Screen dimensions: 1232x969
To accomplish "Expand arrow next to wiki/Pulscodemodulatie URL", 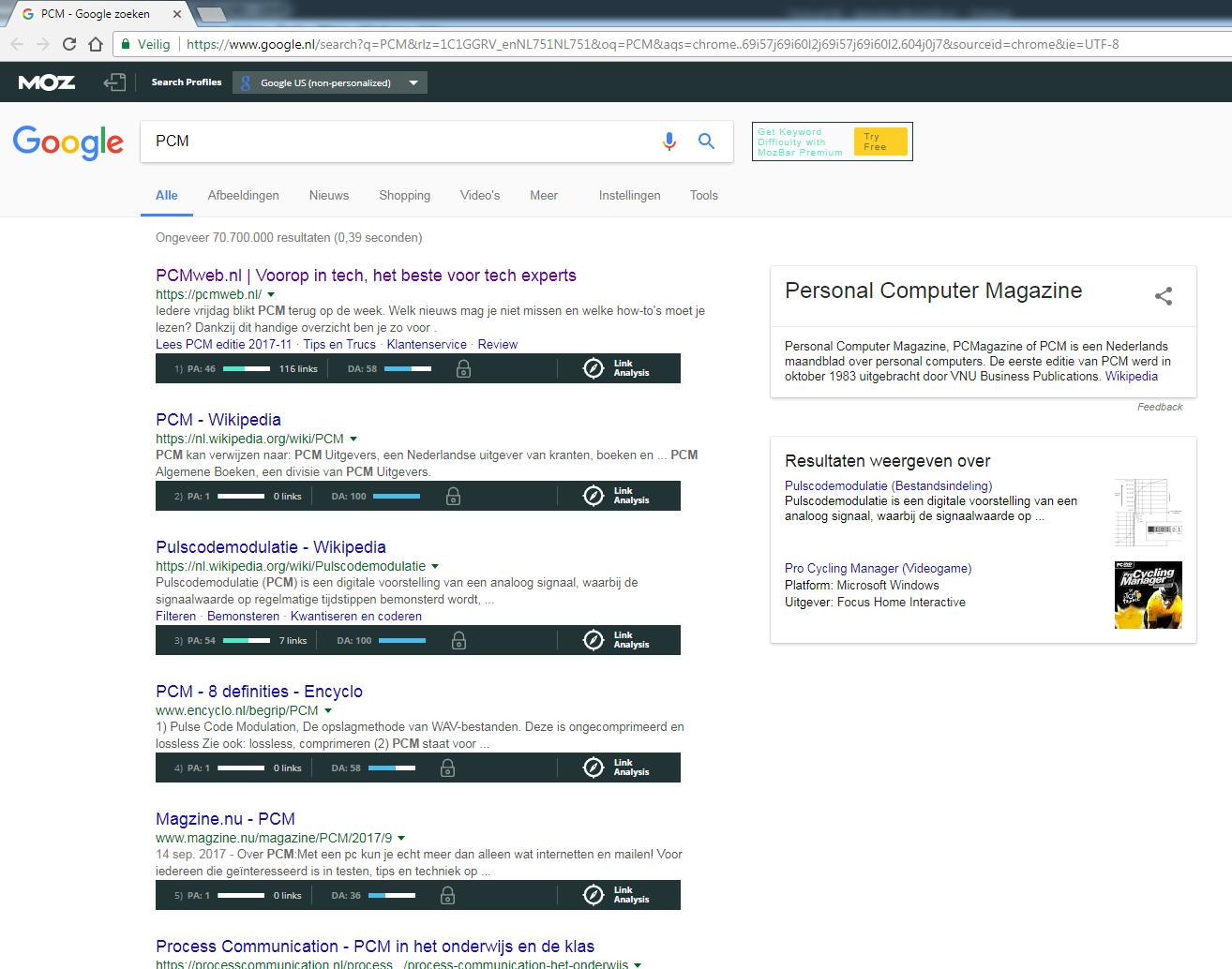I will pos(435,567).
